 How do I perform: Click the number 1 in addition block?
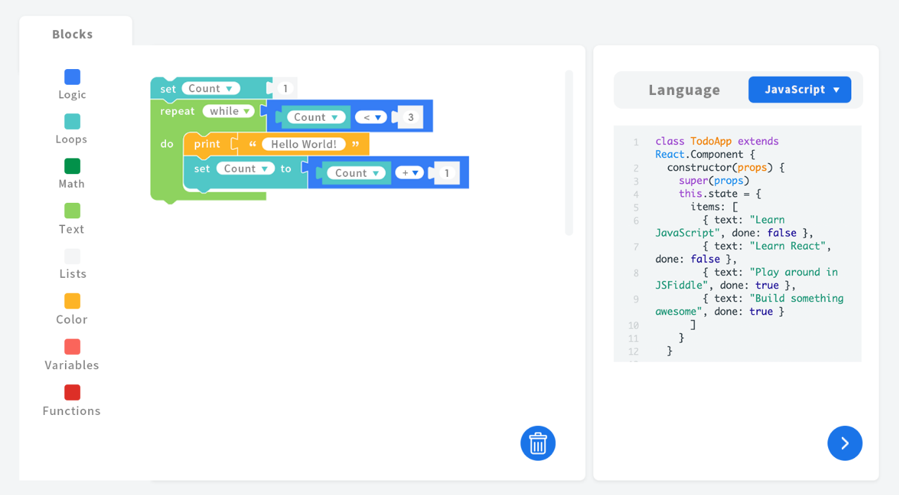(x=447, y=173)
